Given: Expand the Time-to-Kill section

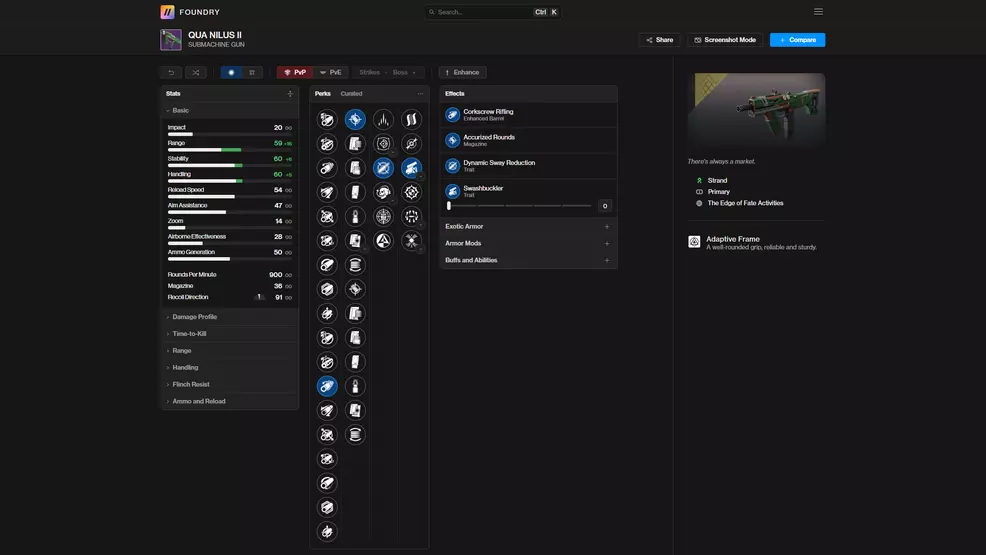Looking at the screenshot, I should pos(230,334).
